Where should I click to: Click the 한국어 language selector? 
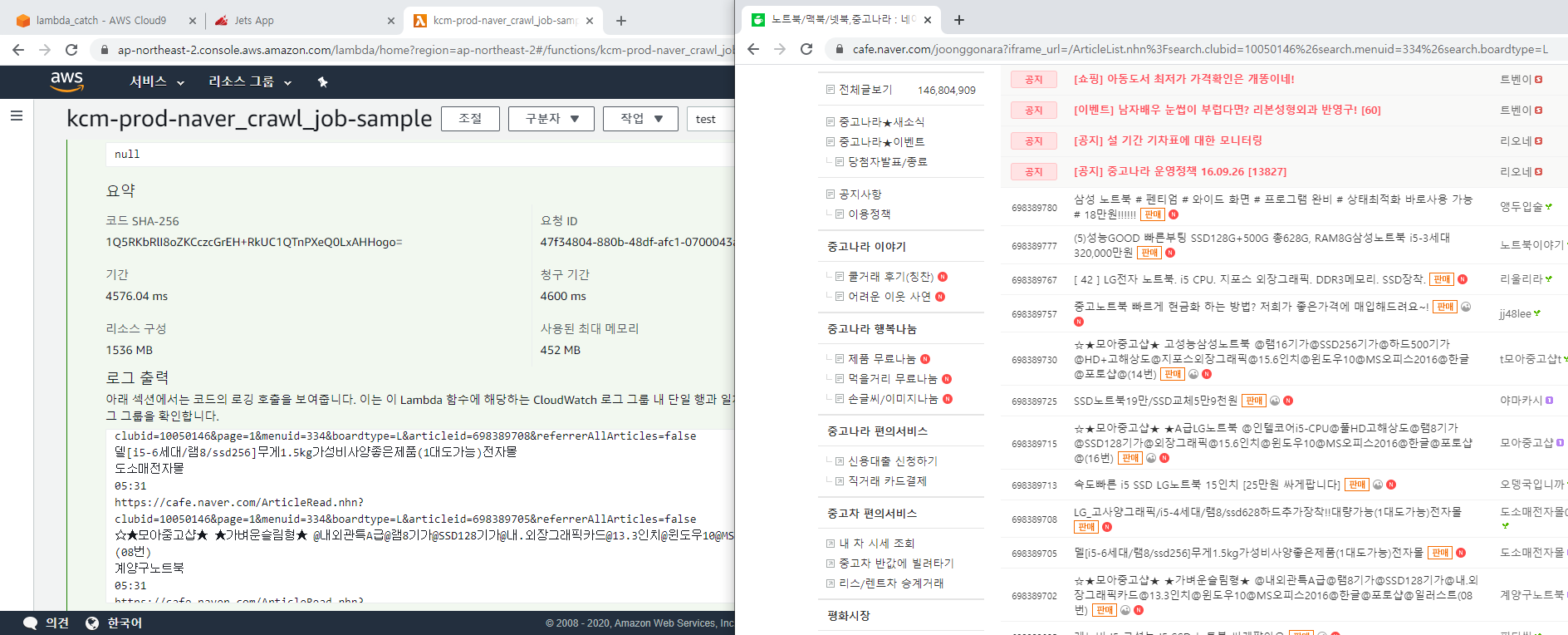click(x=125, y=623)
